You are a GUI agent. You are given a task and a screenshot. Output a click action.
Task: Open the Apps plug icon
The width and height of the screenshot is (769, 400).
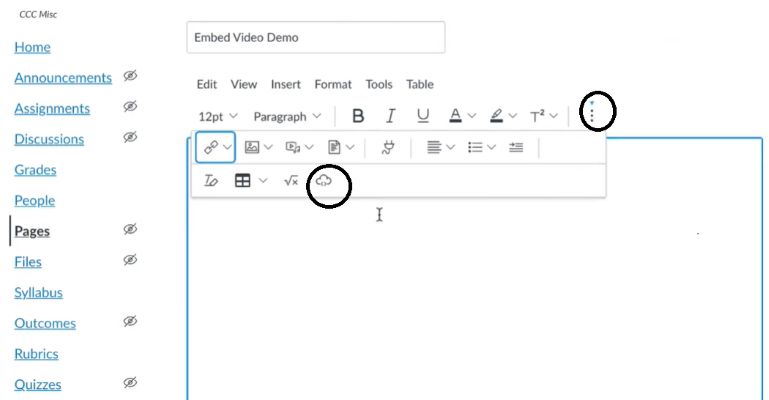(388, 147)
